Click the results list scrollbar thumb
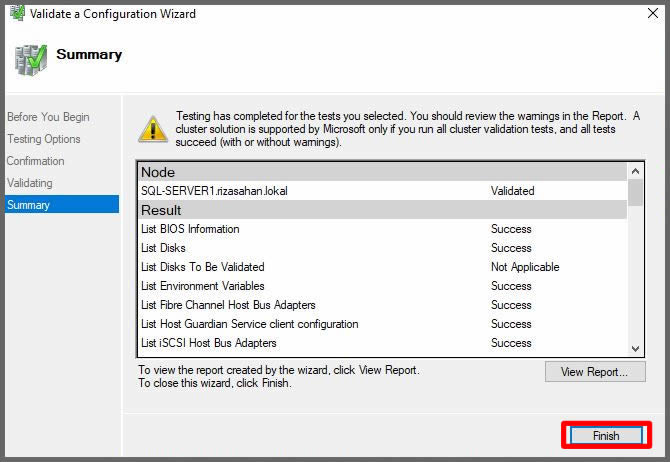 tap(636, 191)
